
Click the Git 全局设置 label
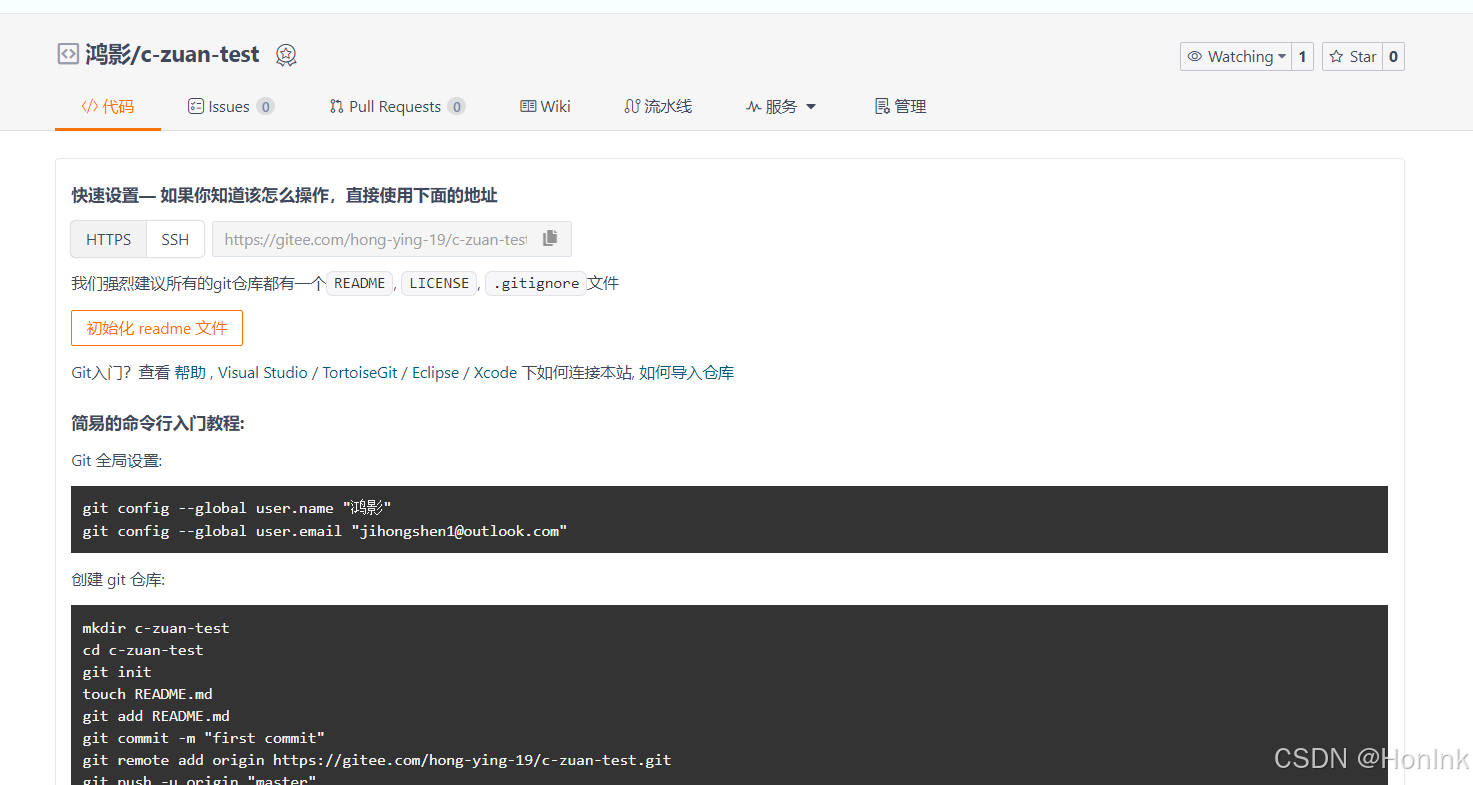pyautogui.click(x=117, y=461)
